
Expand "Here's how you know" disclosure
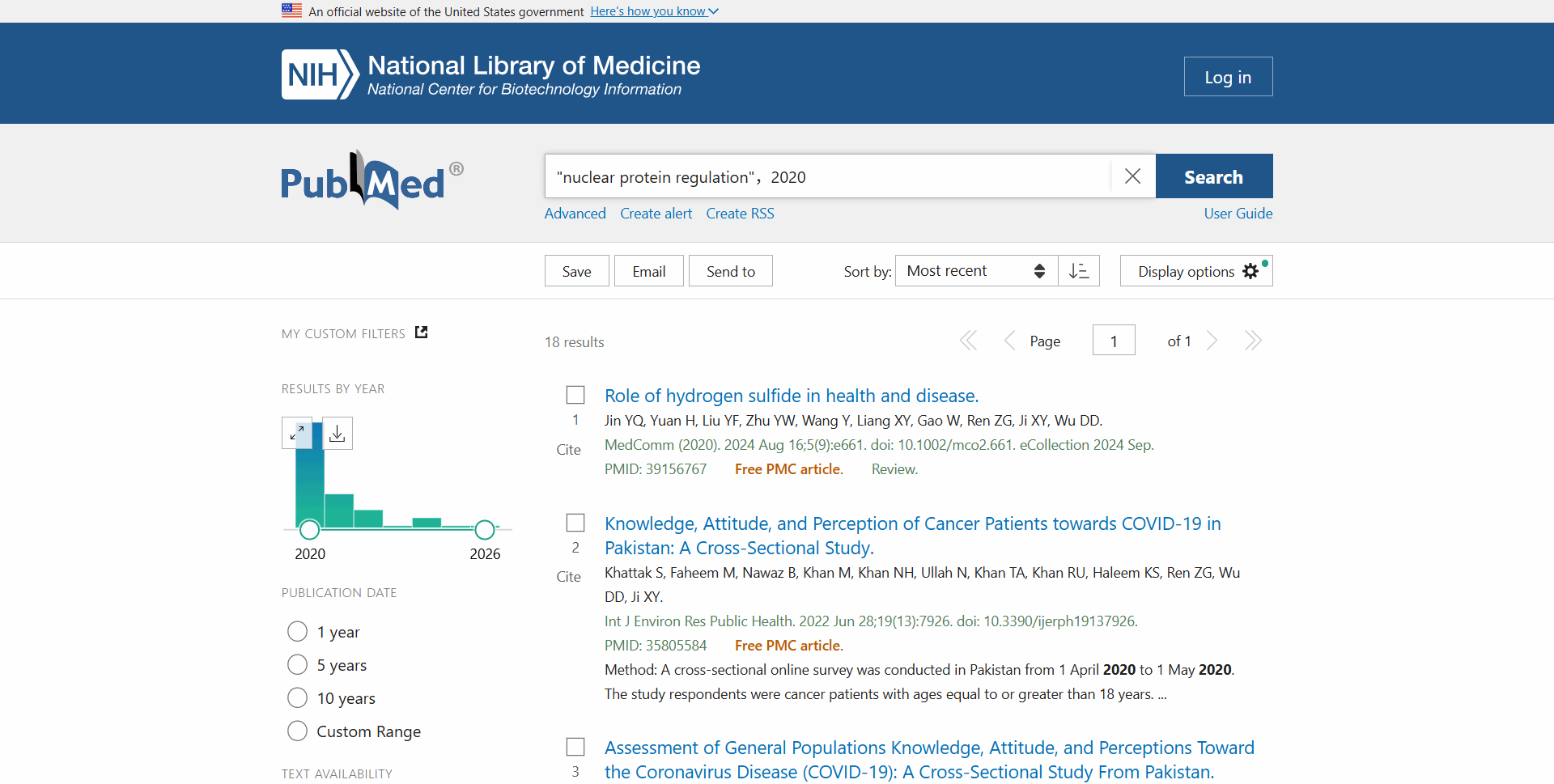coord(654,11)
